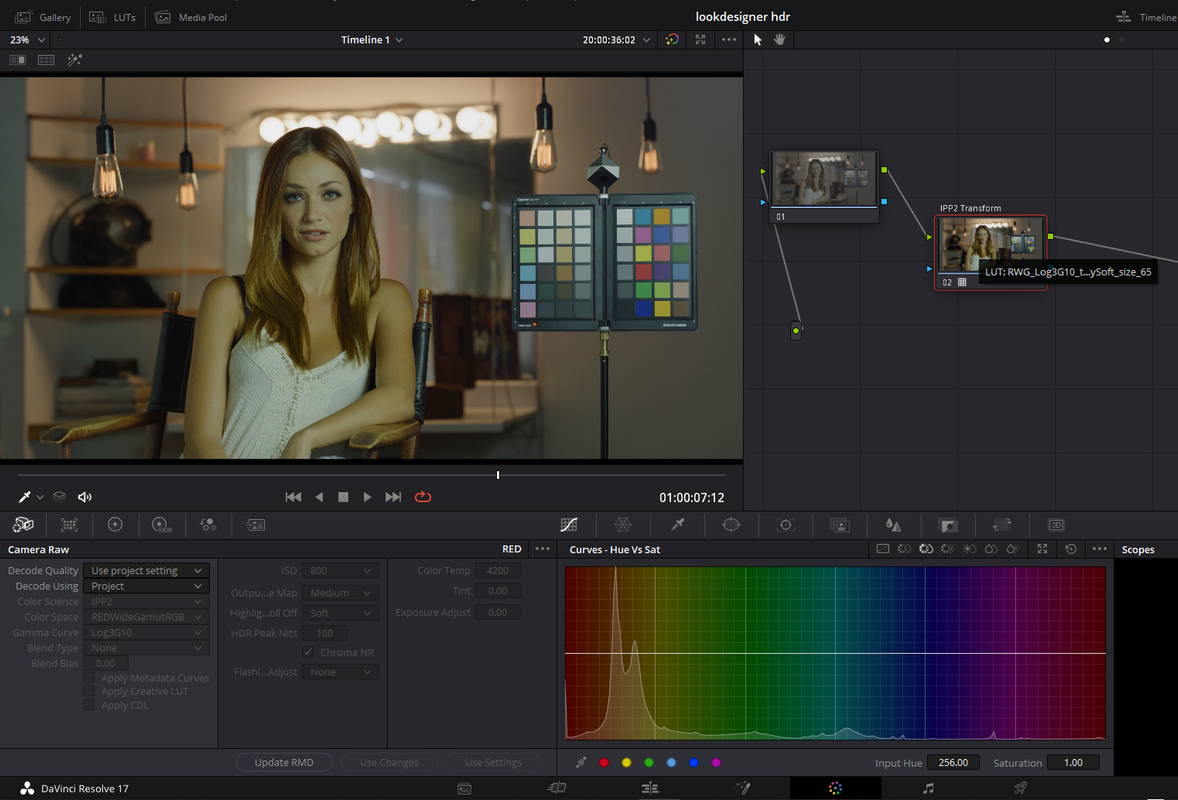Open the Decode Quality dropdown
The height and width of the screenshot is (800, 1178).
coord(146,570)
